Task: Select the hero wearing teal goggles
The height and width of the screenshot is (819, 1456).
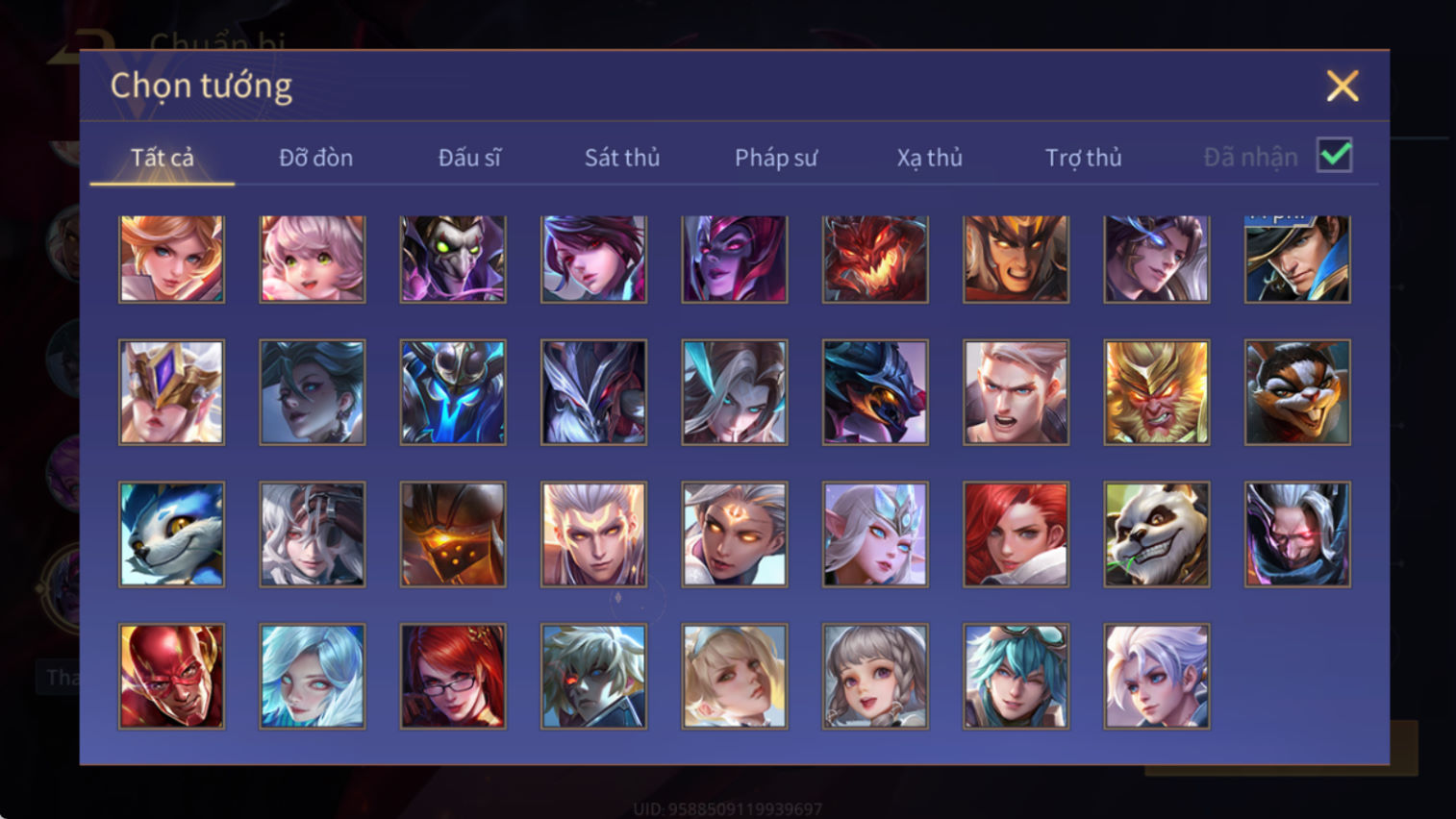Action: point(1016,677)
